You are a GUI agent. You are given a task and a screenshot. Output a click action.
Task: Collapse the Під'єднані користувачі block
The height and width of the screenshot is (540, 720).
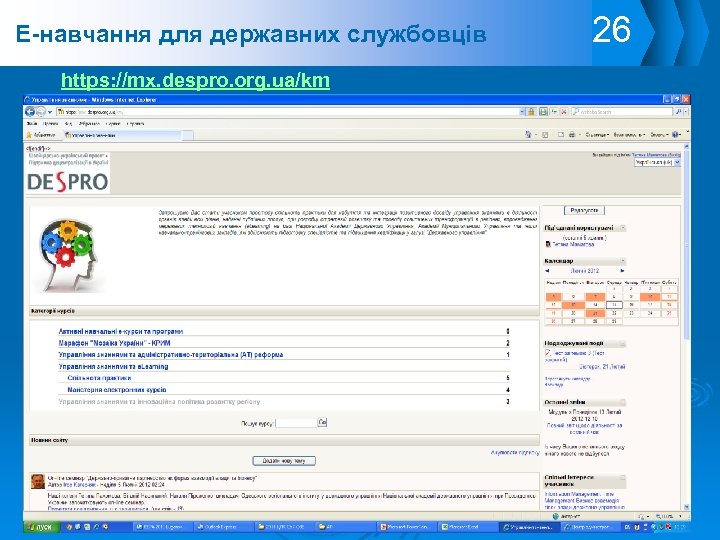point(623,228)
